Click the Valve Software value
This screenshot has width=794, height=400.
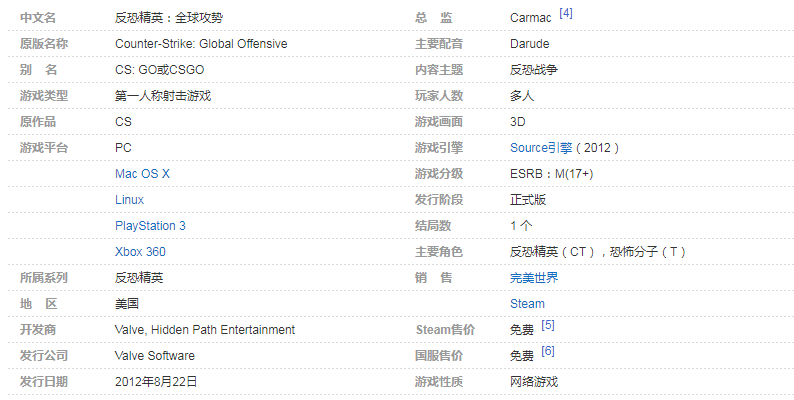[154, 355]
